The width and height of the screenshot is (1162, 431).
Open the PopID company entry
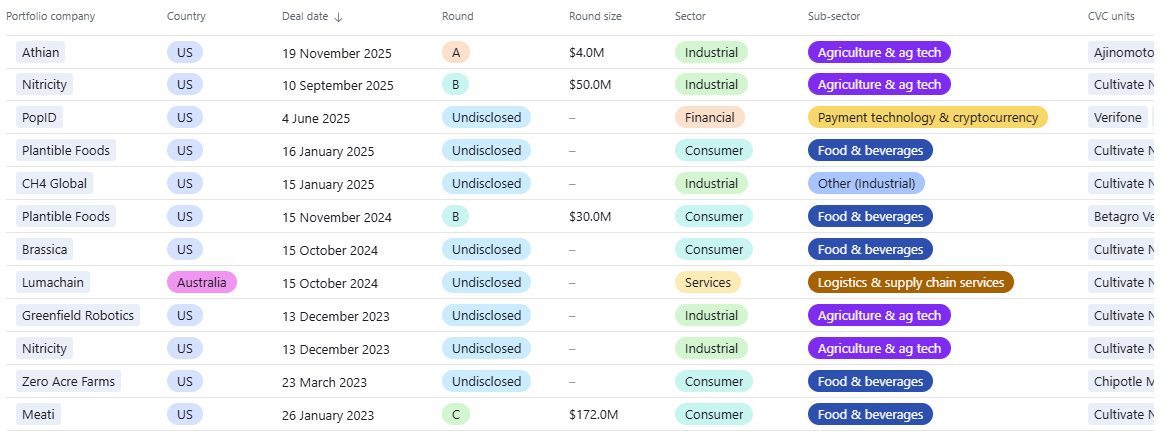pos(41,118)
